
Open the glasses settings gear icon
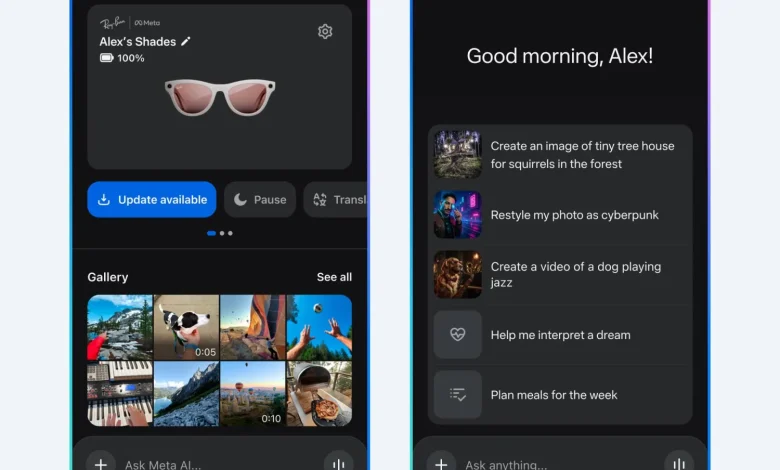pyautogui.click(x=325, y=31)
